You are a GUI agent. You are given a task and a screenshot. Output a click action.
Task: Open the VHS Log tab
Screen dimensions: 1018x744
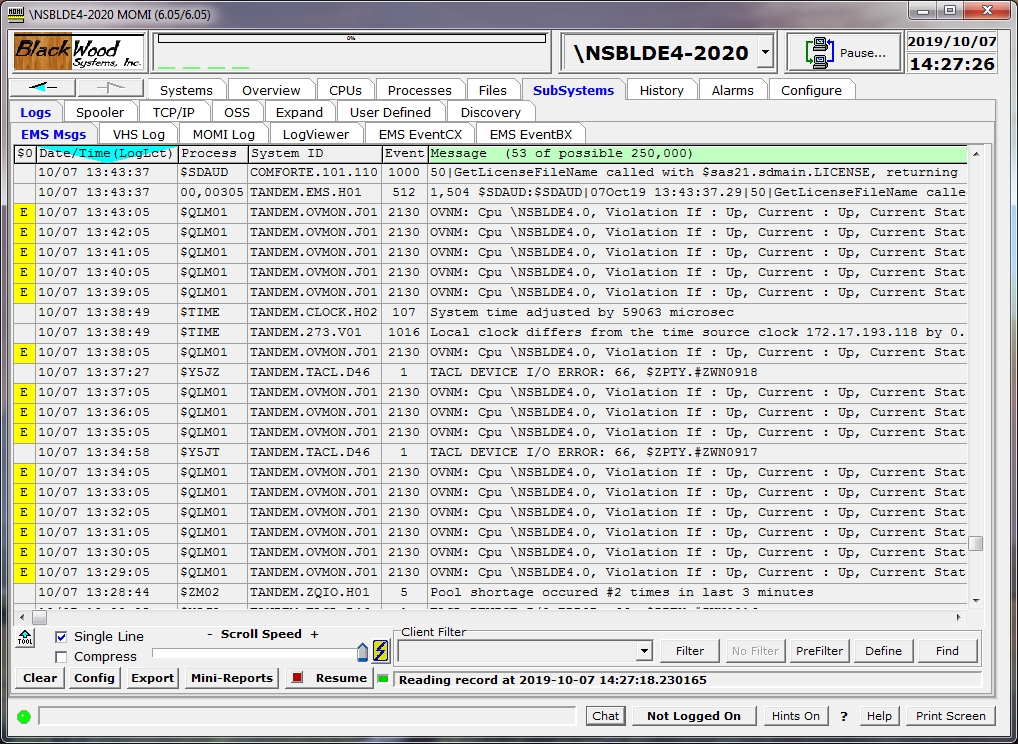[x=138, y=134]
